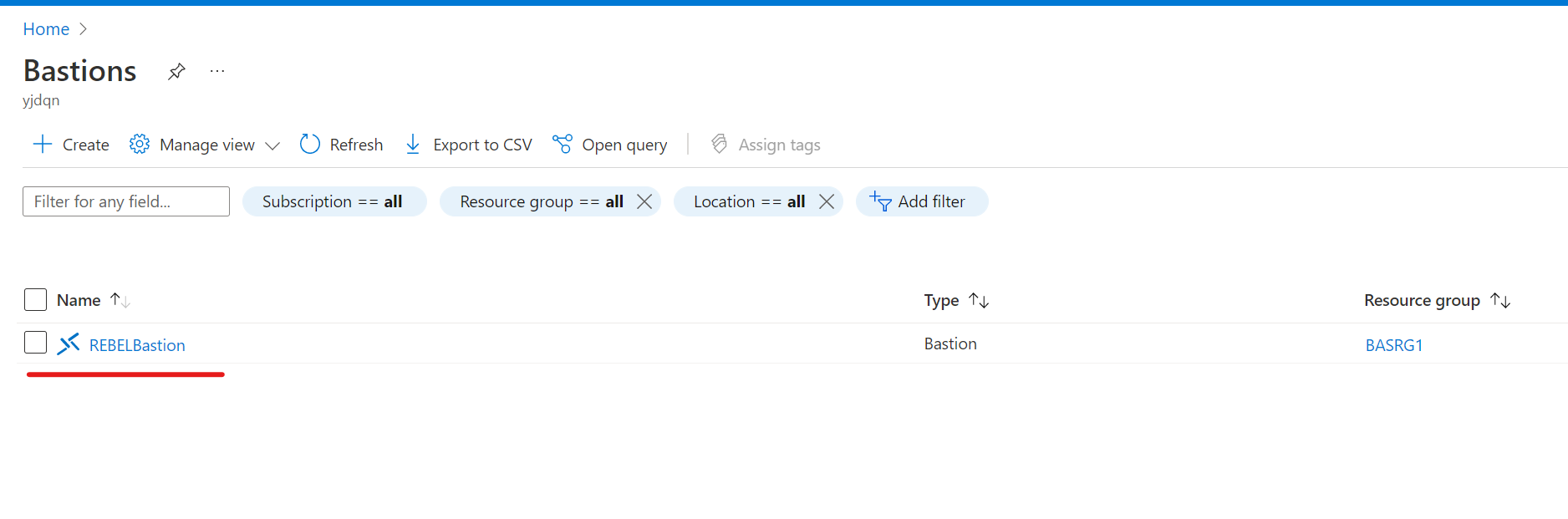Image resolution: width=1568 pixels, height=519 pixels.
Task: Toggle the select-all checkbox beside Name
Action: [x=35, y=299]
